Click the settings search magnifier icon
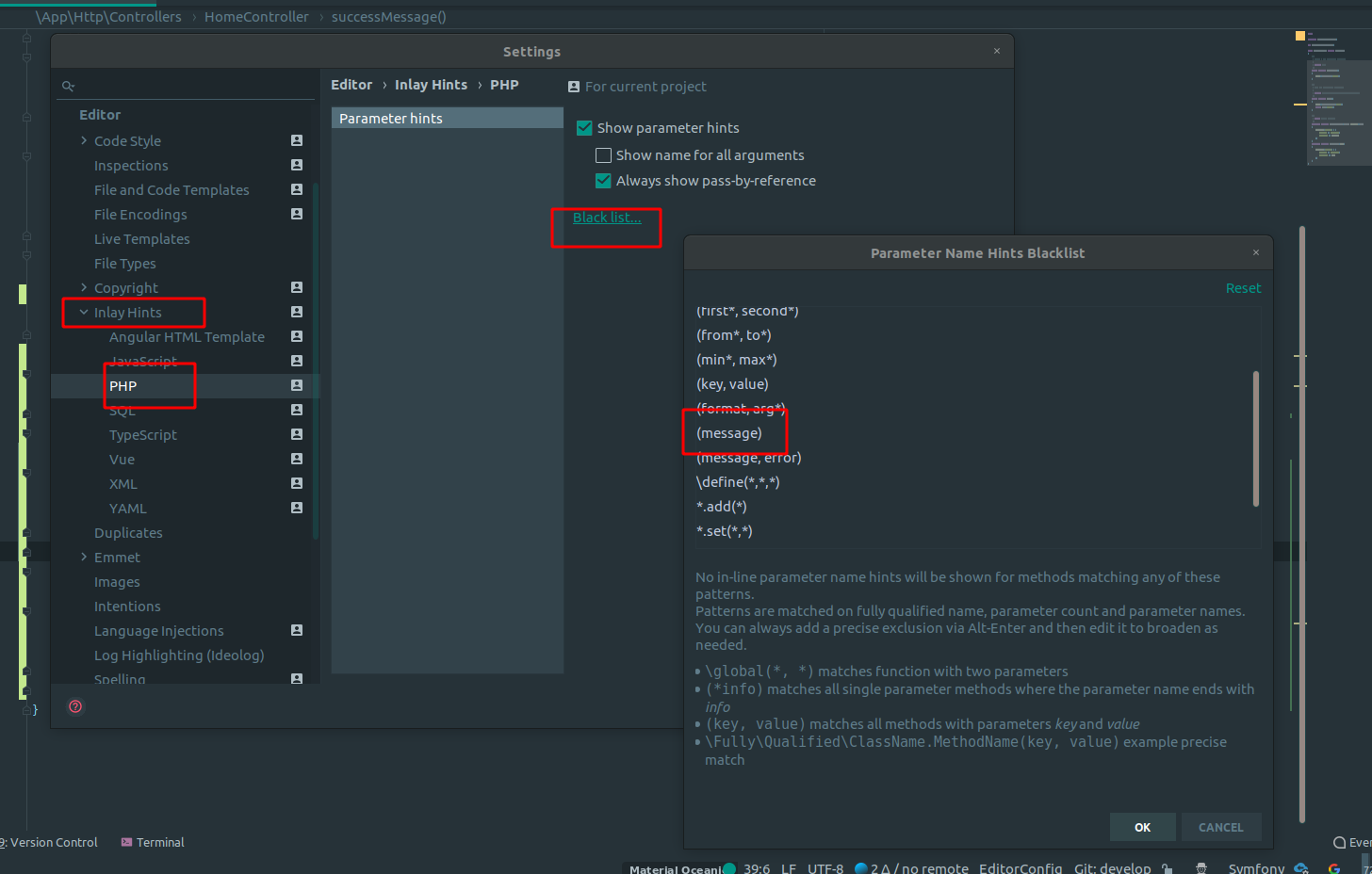1372x874 pixels. 68,86
